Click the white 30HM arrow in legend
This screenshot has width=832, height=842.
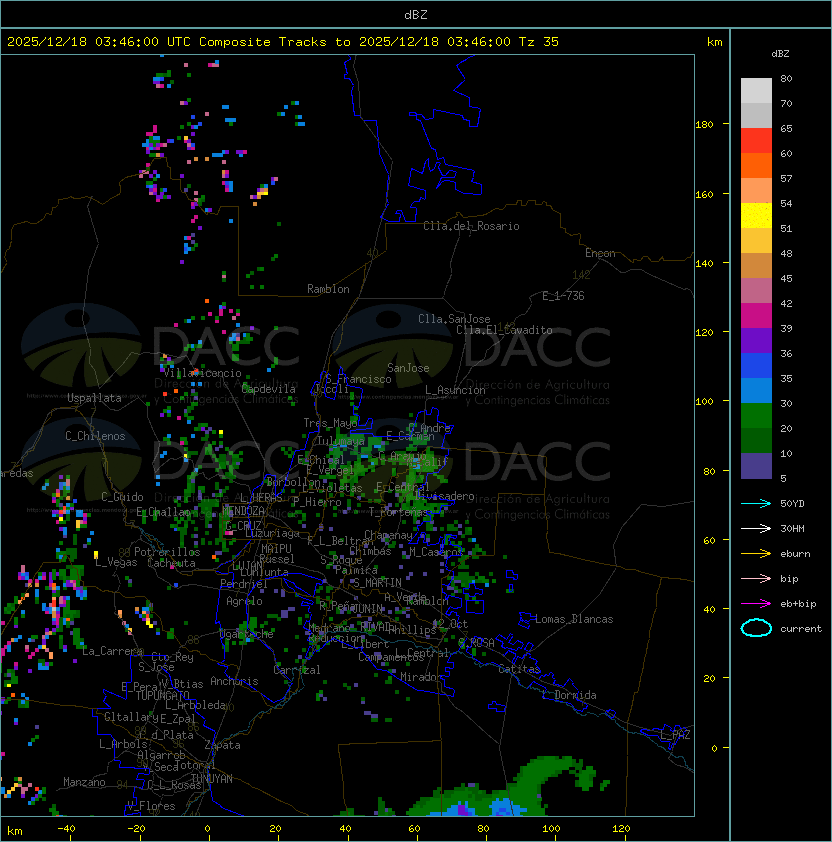pos(756,528)
